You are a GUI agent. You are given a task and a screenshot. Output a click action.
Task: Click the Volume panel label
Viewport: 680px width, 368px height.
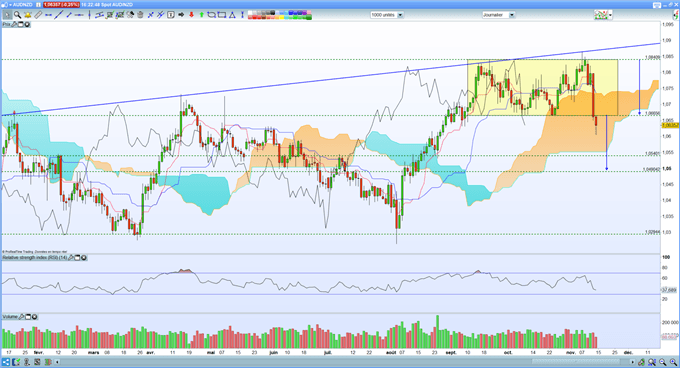pyautogui.click(x=10, y=317)
